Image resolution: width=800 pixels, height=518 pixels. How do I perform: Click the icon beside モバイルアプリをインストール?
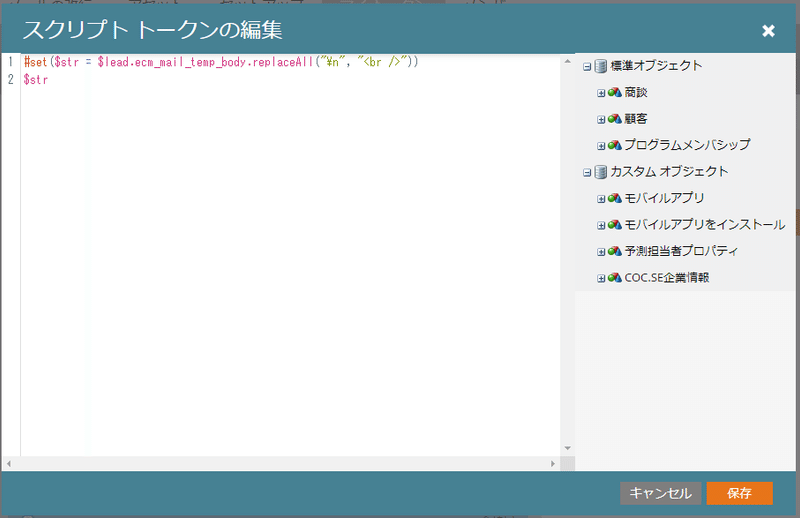614,225
